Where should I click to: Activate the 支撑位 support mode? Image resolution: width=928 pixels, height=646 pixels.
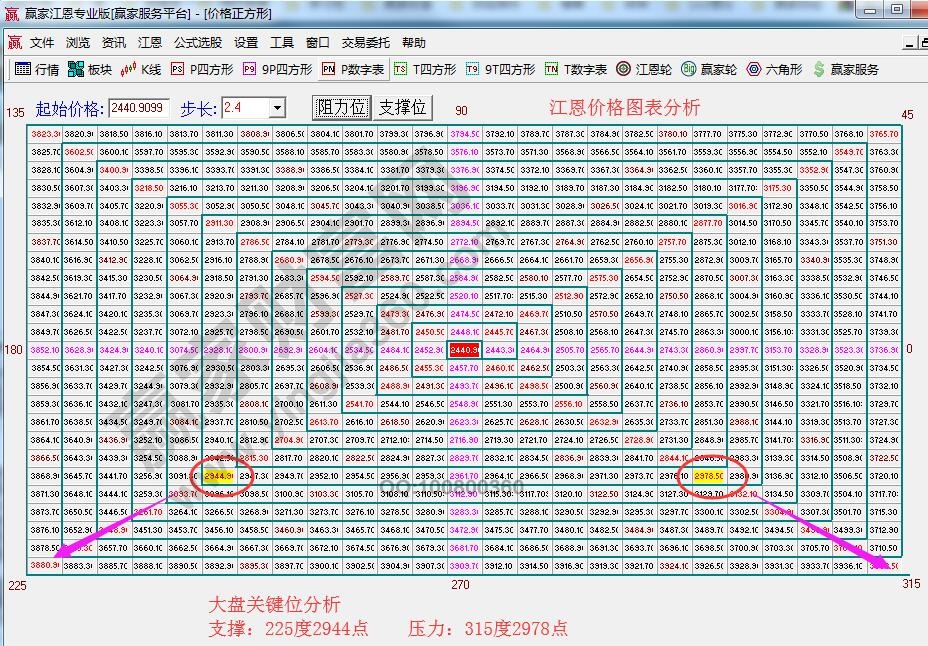[x=400, y=108]
